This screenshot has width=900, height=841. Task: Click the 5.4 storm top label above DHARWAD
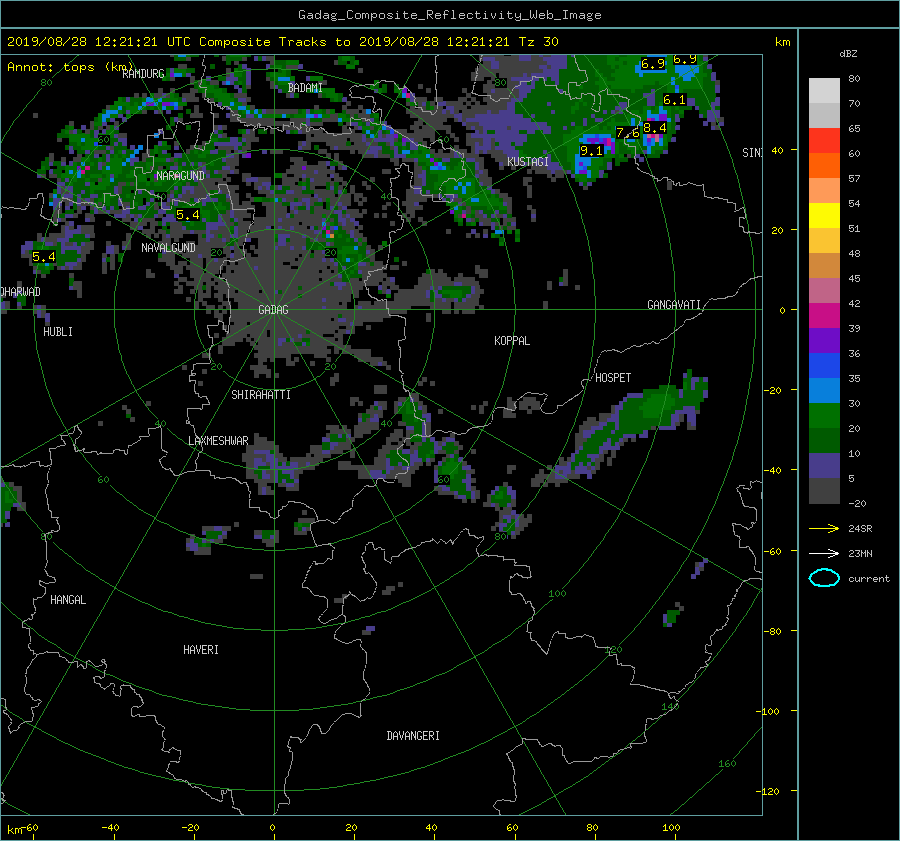[44, 257]
